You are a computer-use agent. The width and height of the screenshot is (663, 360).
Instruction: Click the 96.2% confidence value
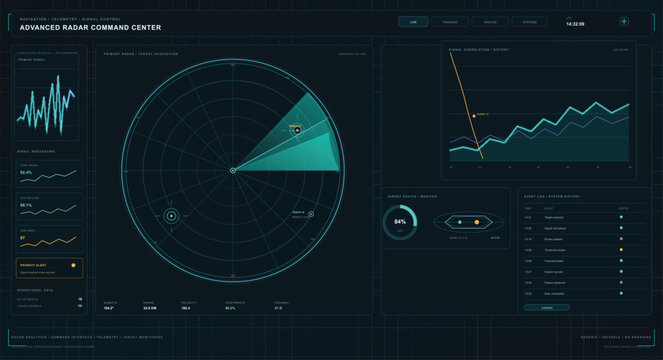coord(230,308)
